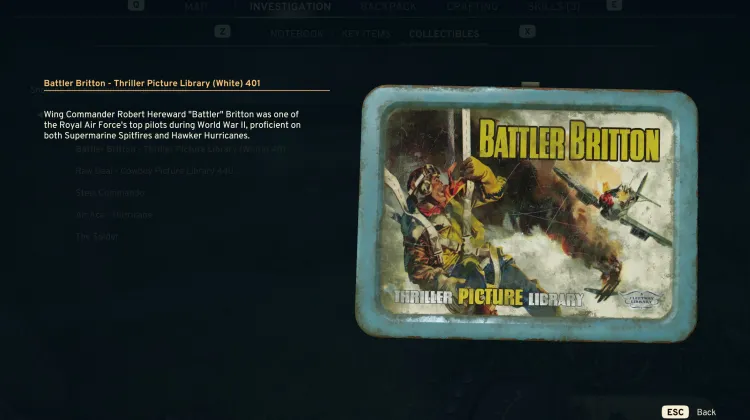The height and width of the screenshot is (420, 750).
Task: Click the C key icon beside Collectibles
Action: (x=527, y=32)
